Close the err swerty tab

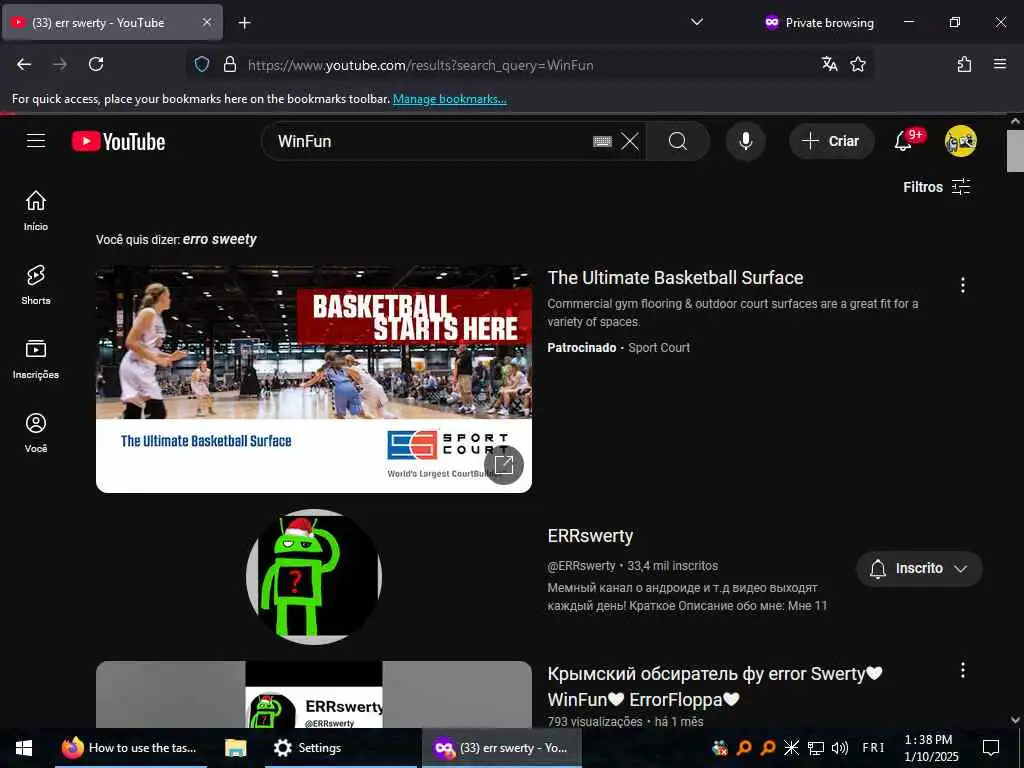[x=206, y=22]
